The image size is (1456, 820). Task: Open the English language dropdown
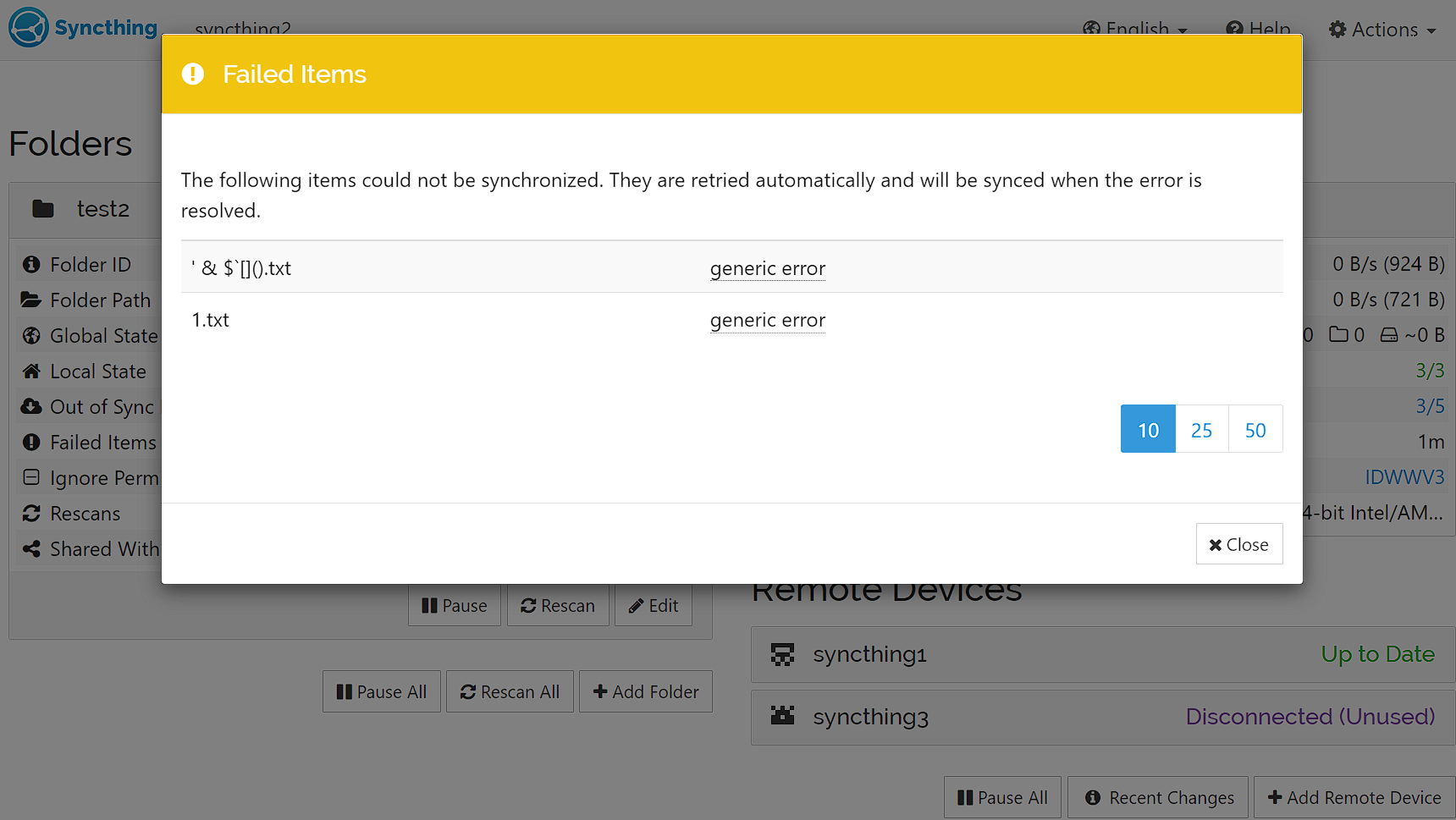(x=1134, y=28)
